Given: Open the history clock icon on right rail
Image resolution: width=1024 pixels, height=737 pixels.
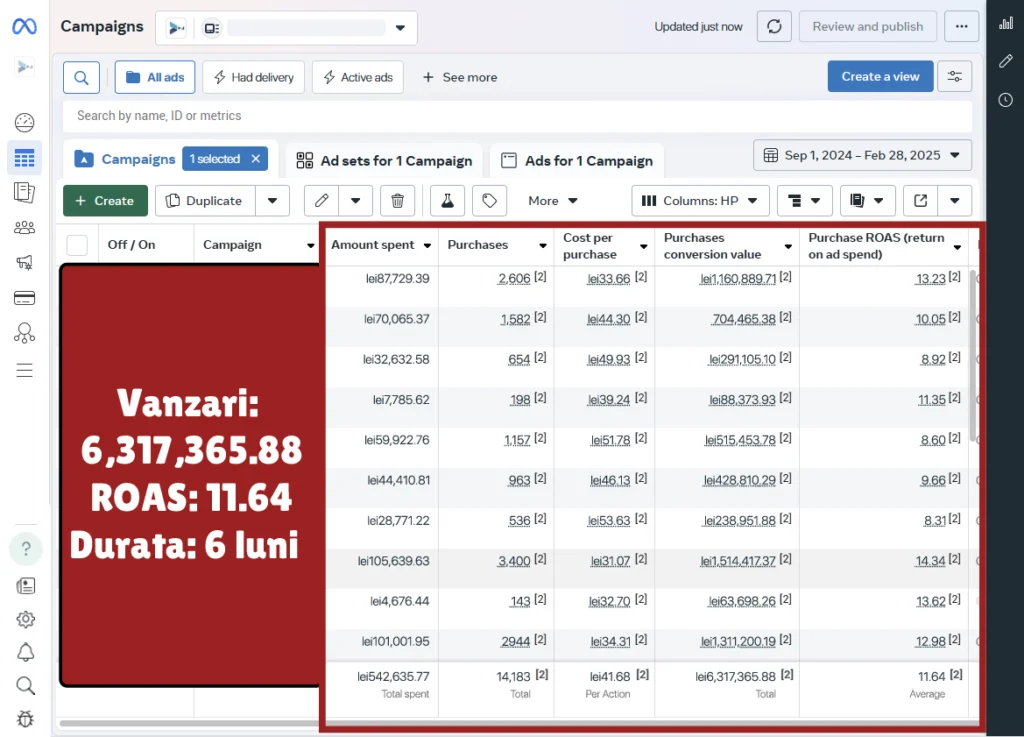Looking at the screenshot, I should pos(1006,100).
